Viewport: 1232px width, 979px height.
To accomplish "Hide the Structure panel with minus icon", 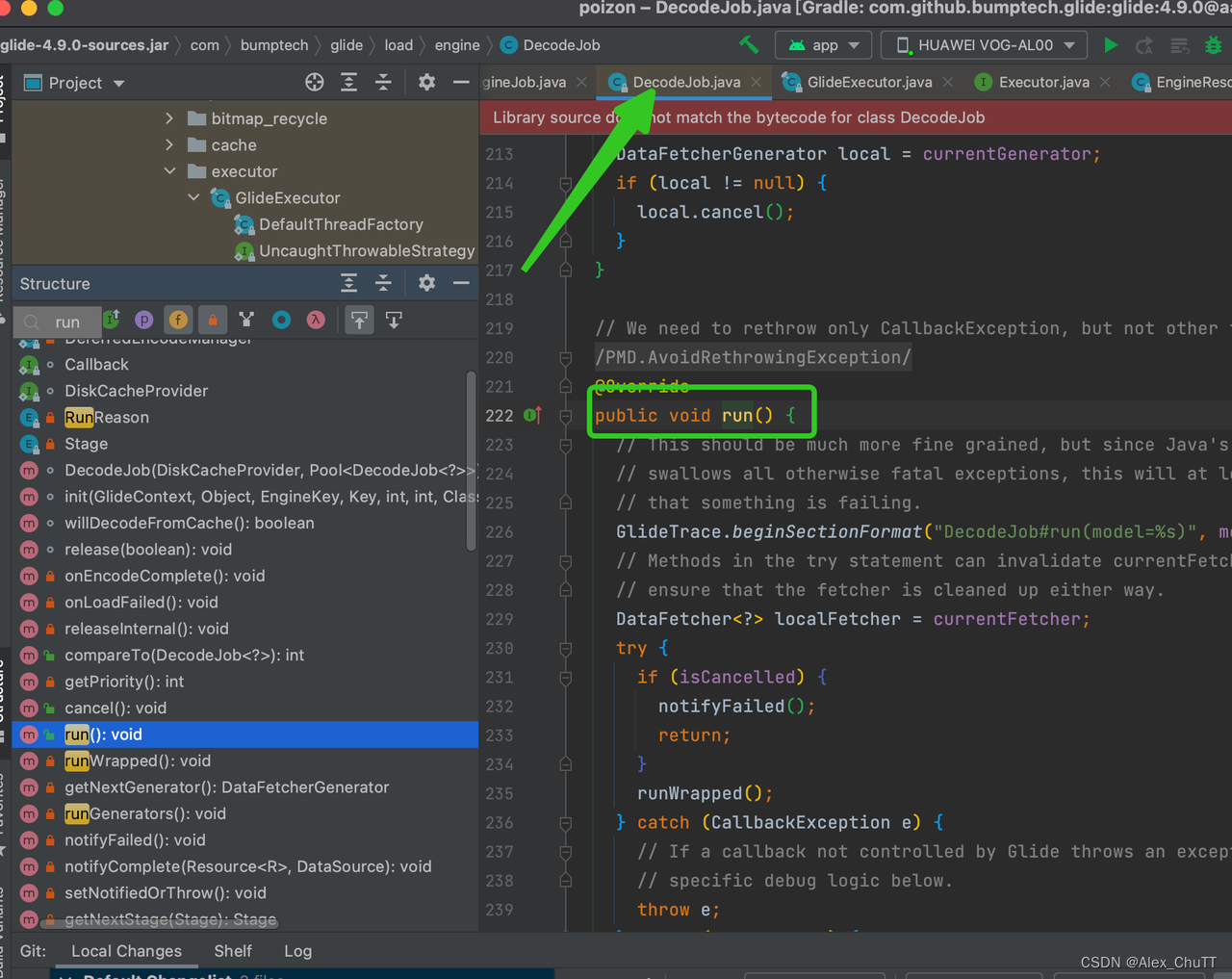I will (461, 283).
